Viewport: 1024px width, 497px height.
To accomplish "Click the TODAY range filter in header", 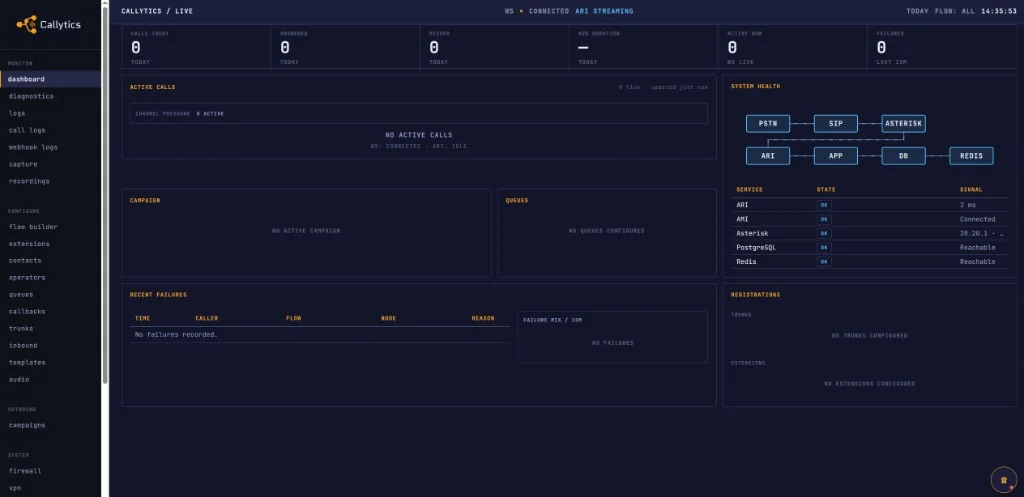I will (916, 11).
